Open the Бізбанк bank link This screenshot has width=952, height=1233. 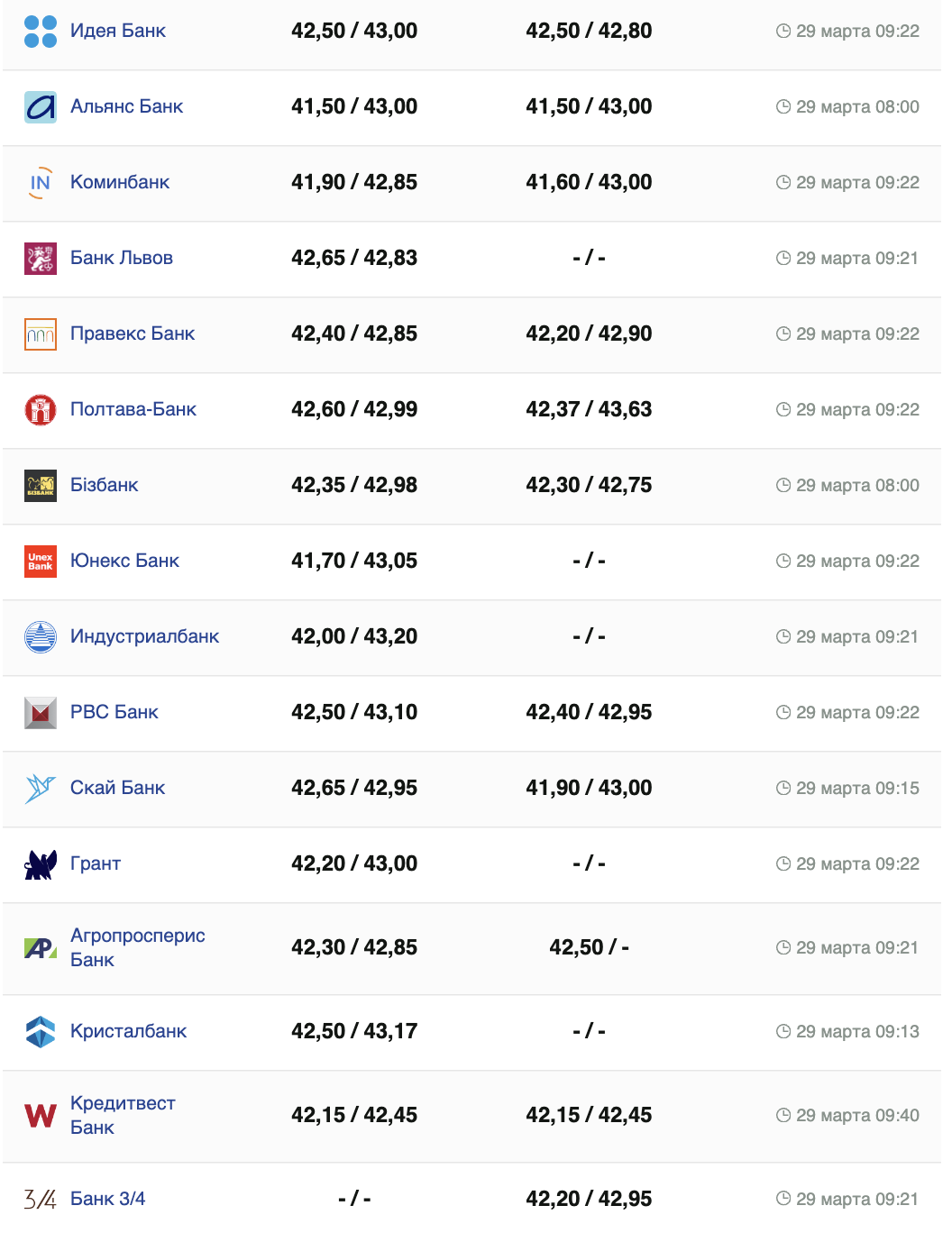105,485
